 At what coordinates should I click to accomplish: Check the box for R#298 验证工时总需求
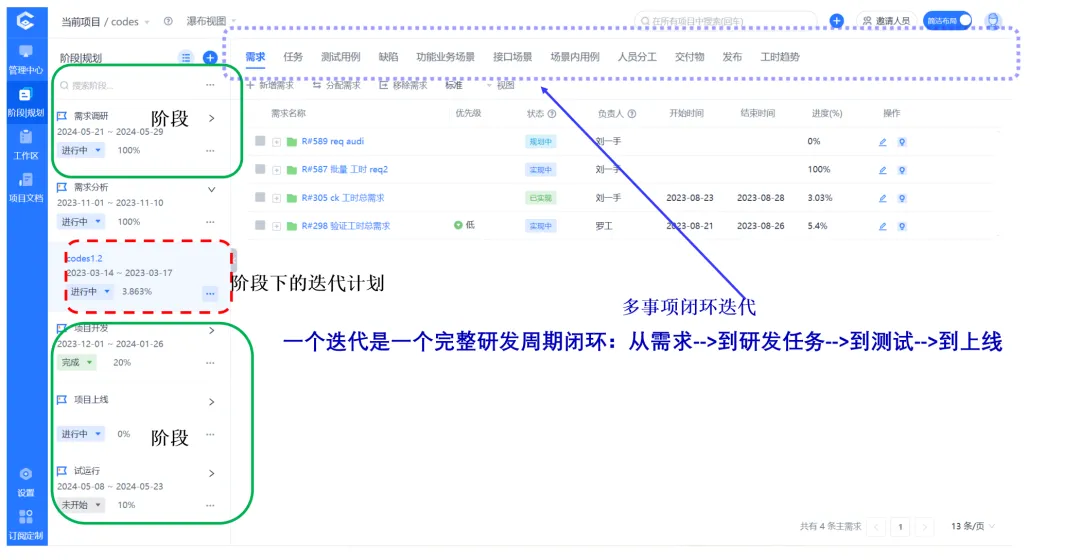[260, 225]
